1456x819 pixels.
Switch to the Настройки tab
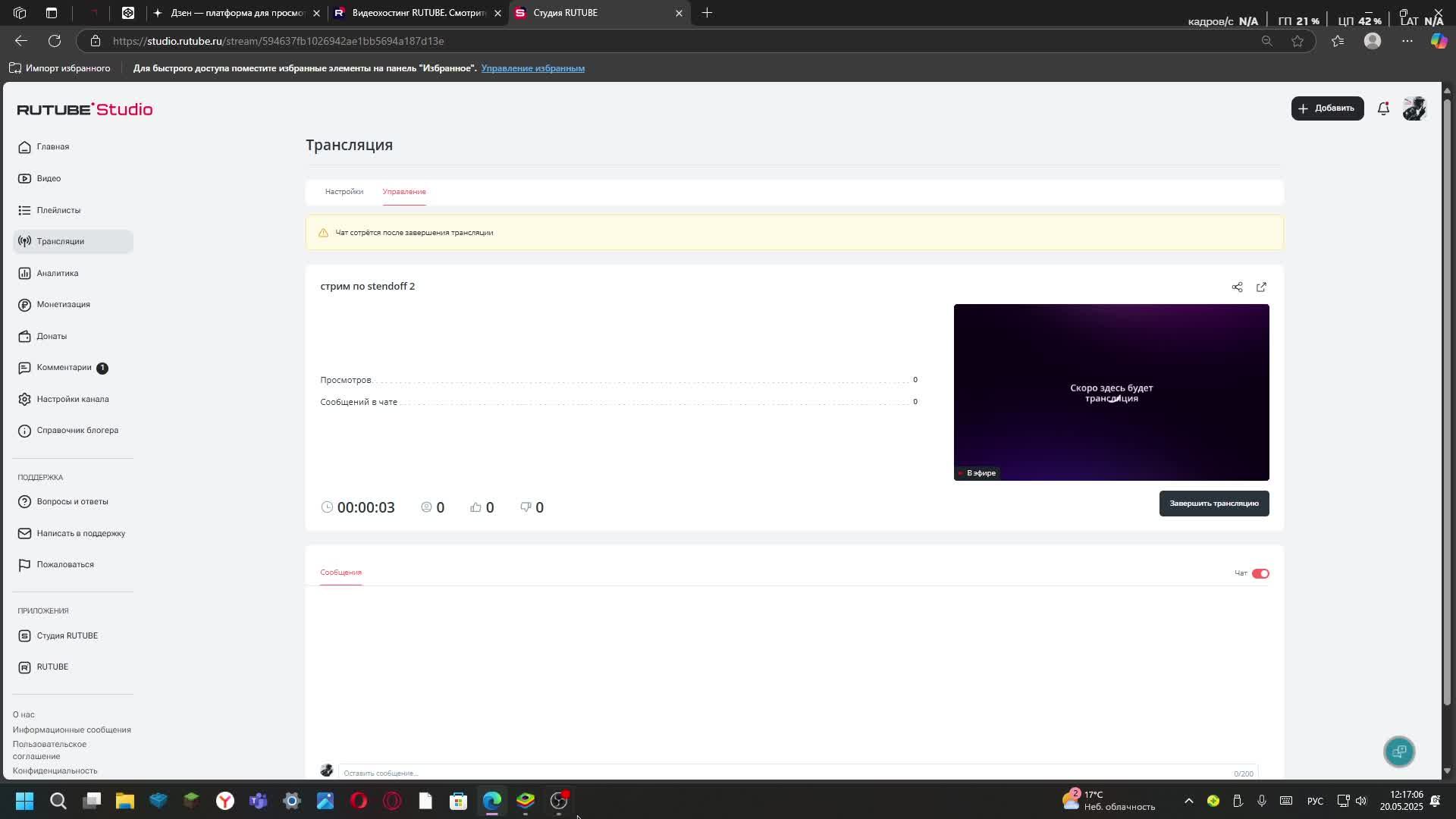344,191
